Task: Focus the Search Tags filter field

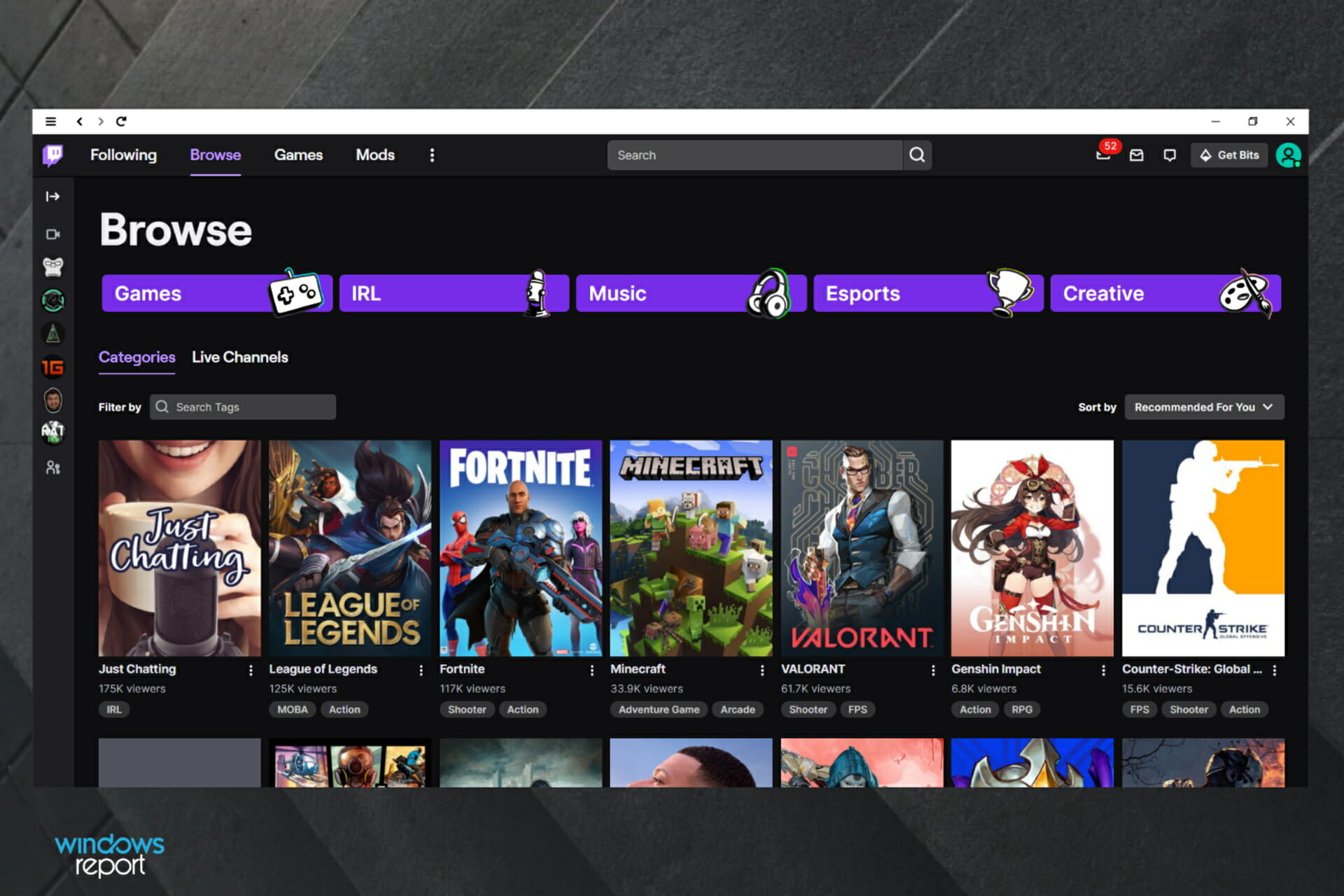Action: pyautogui.click(x=243, y=407)
